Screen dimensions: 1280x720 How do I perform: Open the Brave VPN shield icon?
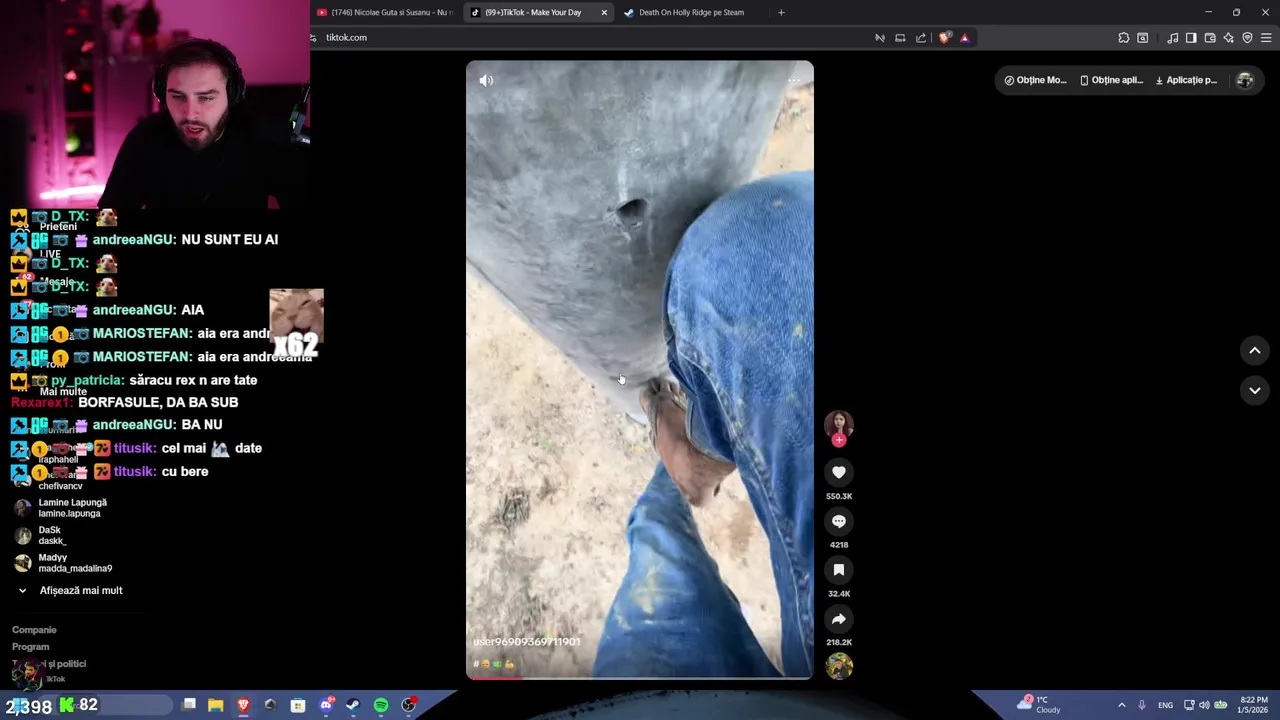1247,38
